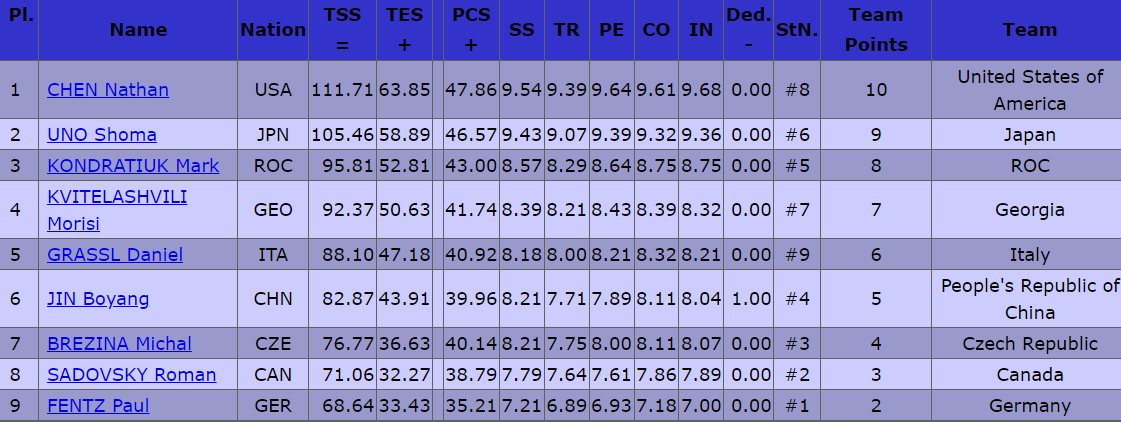Viewport: 1121px width, 422px height.
Task: Click the United States of America team cell
Action: (x=1030, y=90)
